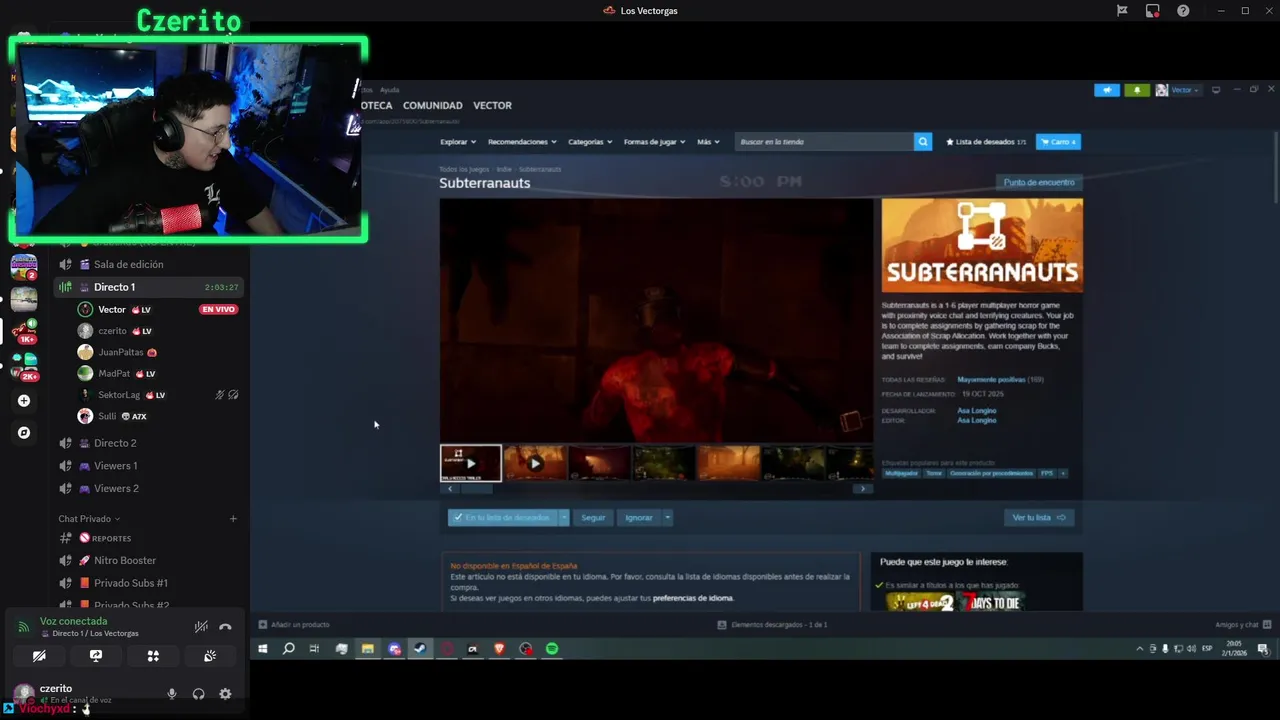Open activities button in voice panel
This screenshot has height=720, width=1280.
[x=153, y=656]
